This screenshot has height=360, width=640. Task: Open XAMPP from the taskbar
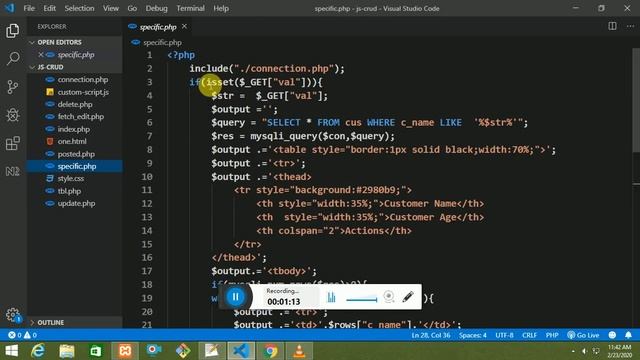[125, 351]
